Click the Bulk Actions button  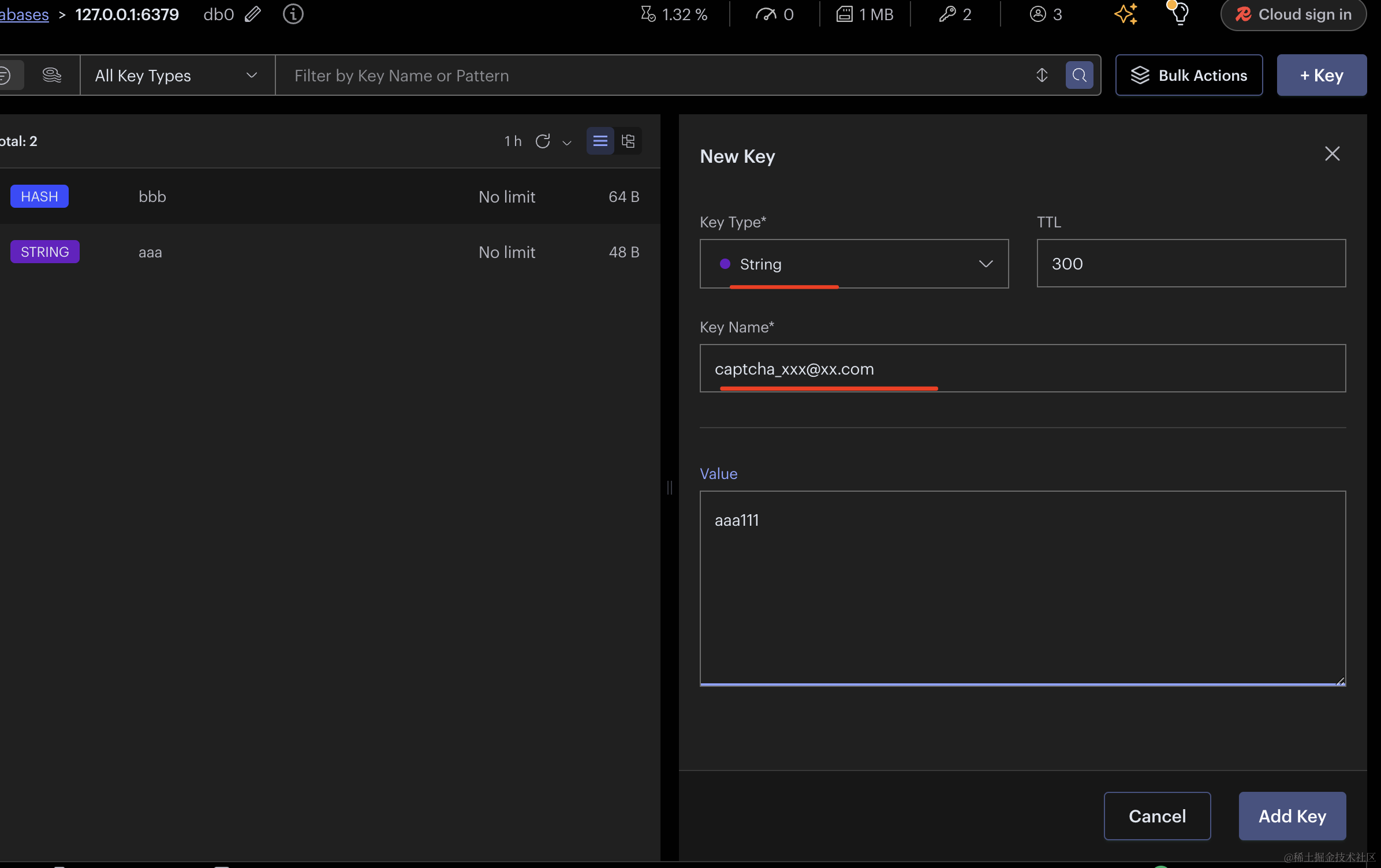coord(1188,76)
